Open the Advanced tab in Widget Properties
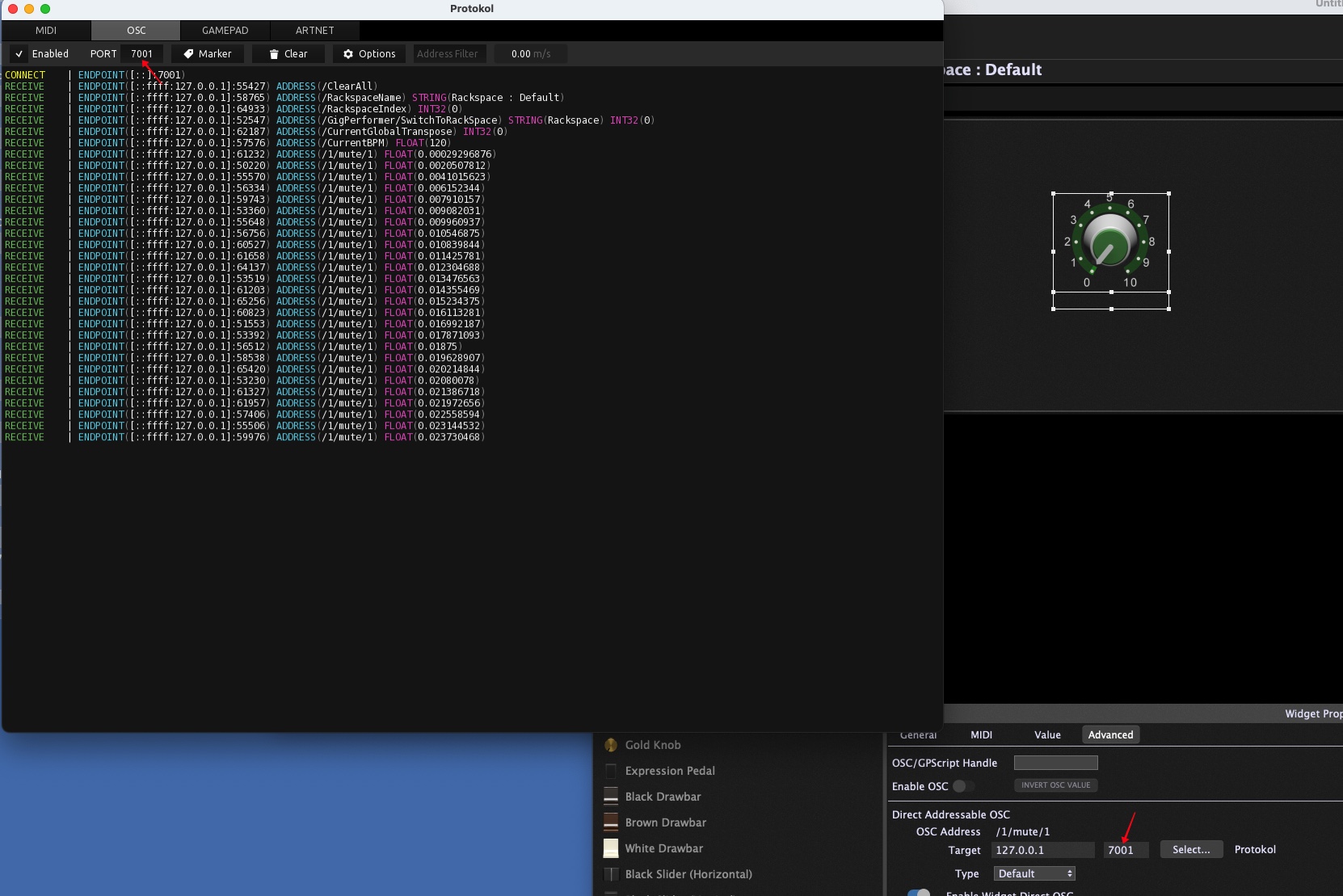This screenshot has height=896, width=1343. [x=1110, y=734]
